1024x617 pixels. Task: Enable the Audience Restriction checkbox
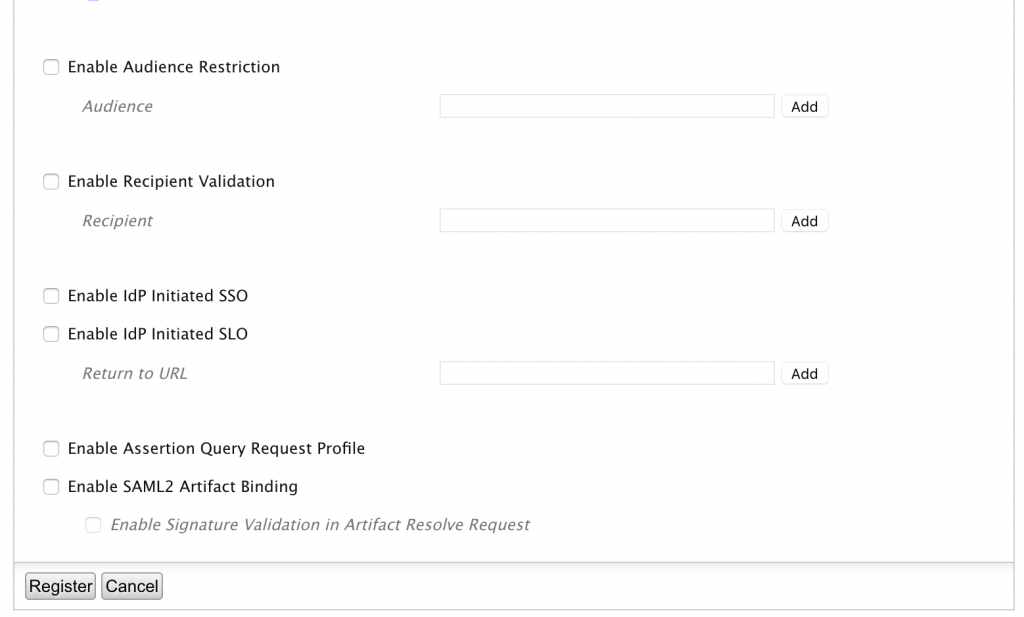point(51,68)
